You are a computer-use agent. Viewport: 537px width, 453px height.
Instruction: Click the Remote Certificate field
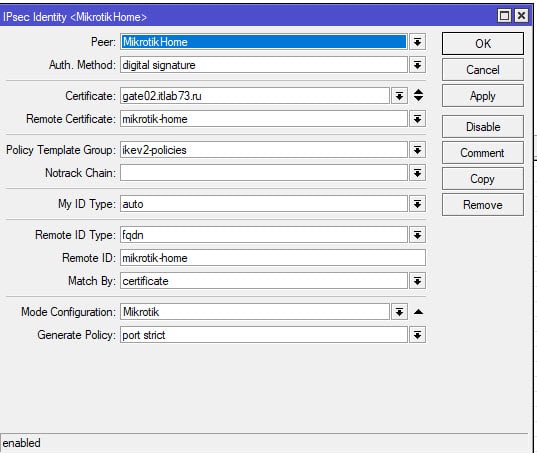click(264, 119)
